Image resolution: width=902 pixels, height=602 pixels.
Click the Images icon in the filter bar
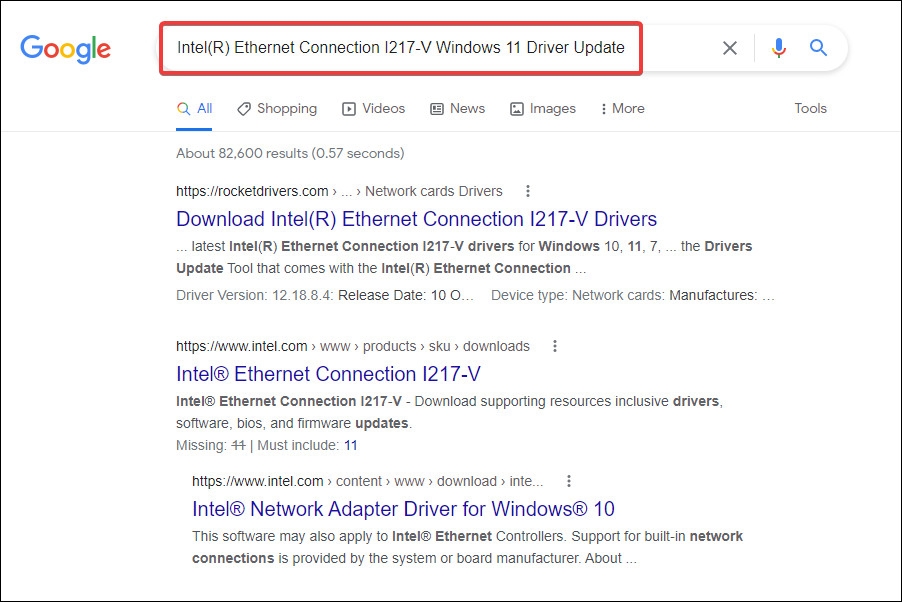(516, 108)
